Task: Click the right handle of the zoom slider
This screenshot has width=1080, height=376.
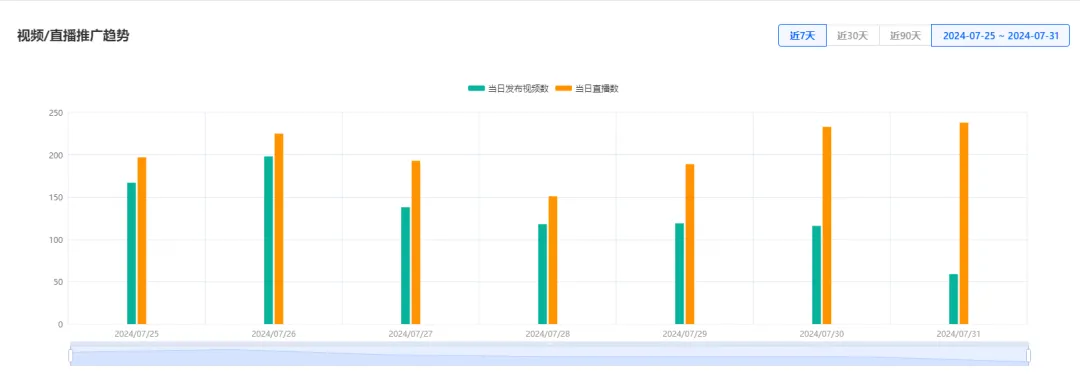Action: tap(1028, 355)
